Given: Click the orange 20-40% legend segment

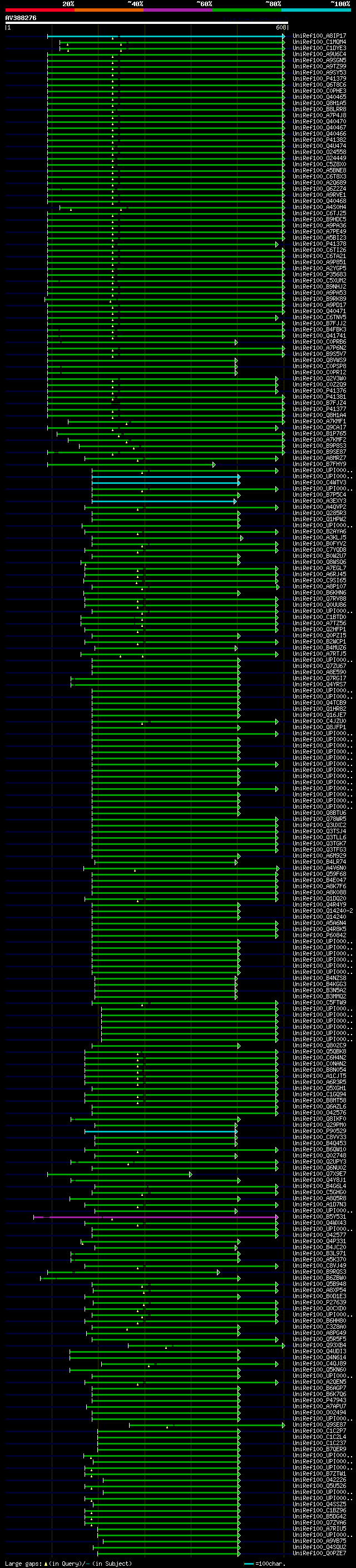Looking at the screenshot, I should tap(109, 10).
